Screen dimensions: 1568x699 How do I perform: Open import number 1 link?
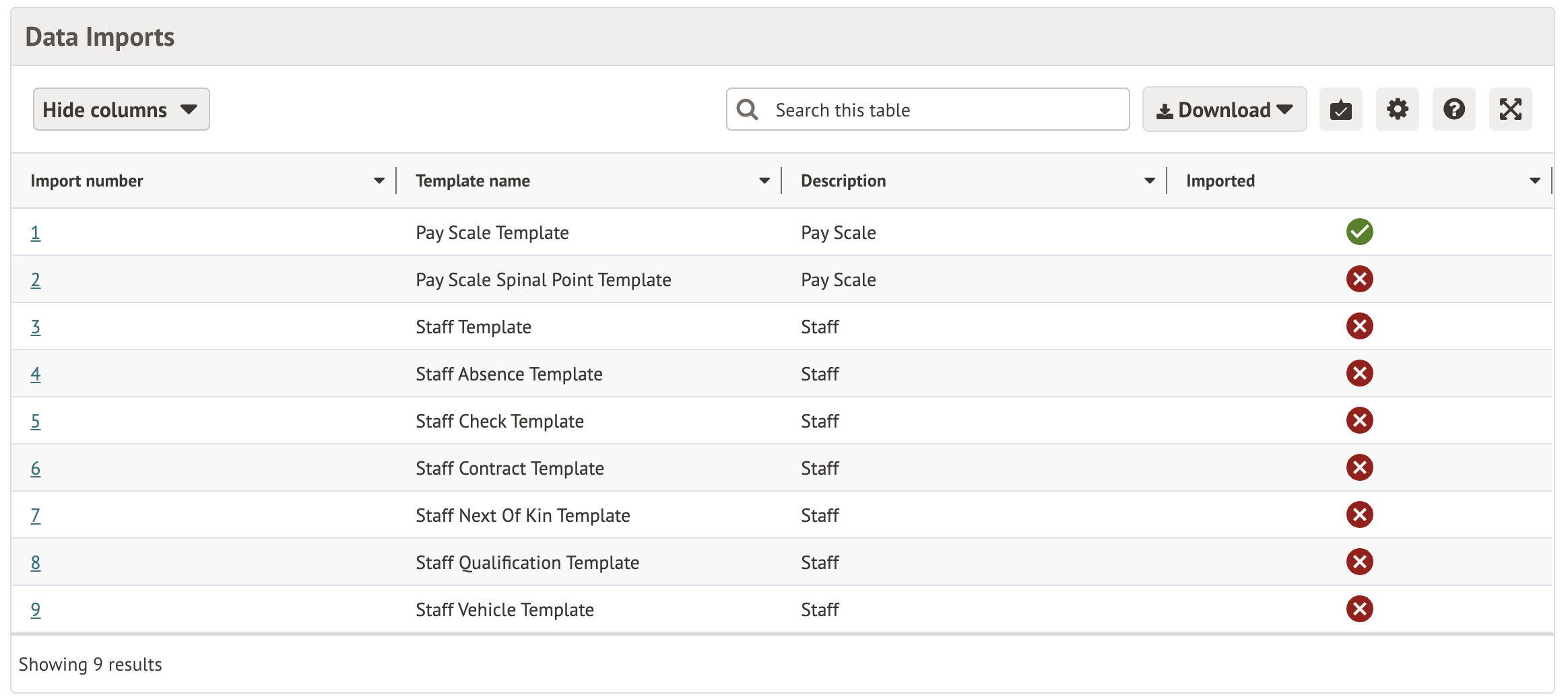(36, 233)
